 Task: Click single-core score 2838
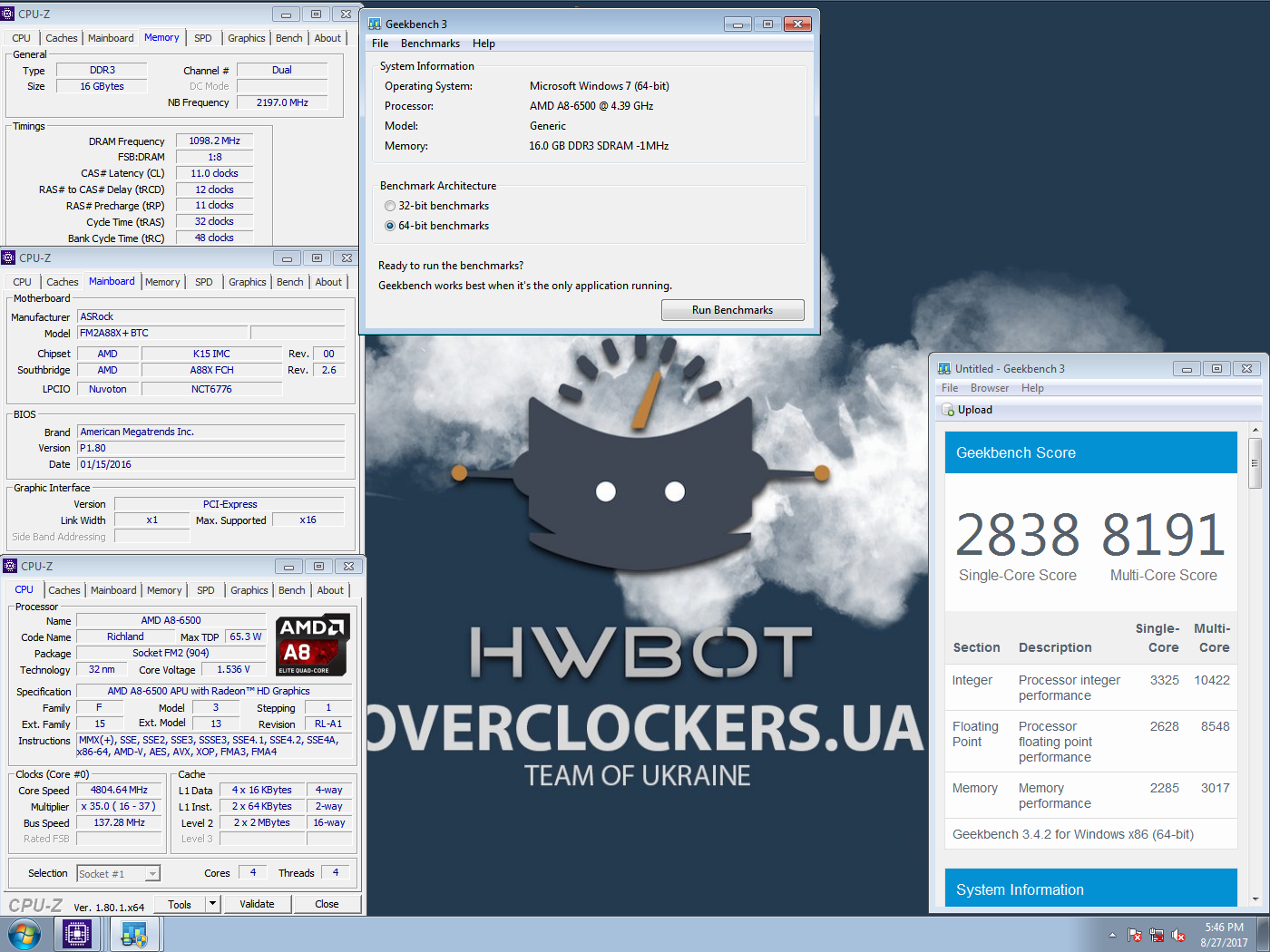tap(1018, 535)
